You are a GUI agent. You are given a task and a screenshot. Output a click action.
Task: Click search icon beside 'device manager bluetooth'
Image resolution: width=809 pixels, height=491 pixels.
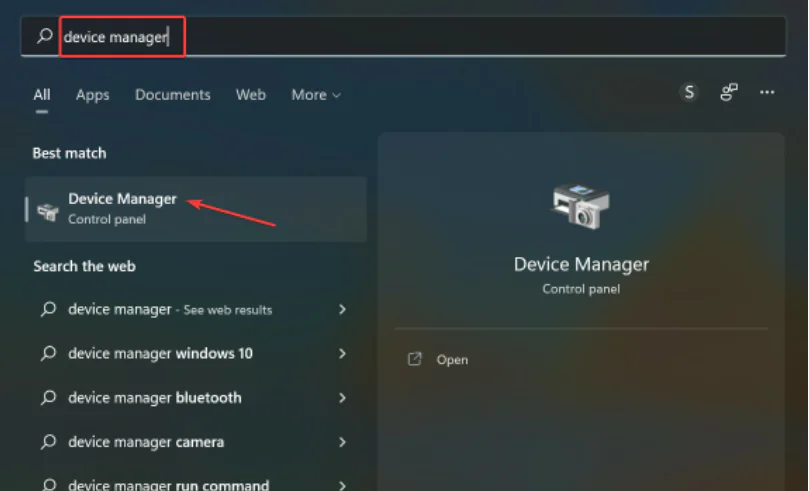pos(48,398)
